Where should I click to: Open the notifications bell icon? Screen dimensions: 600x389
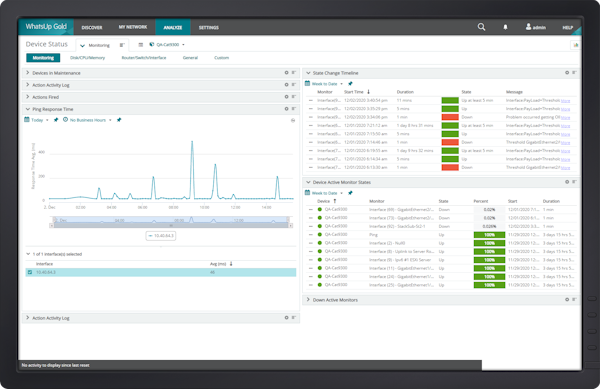tap(505, 27)
